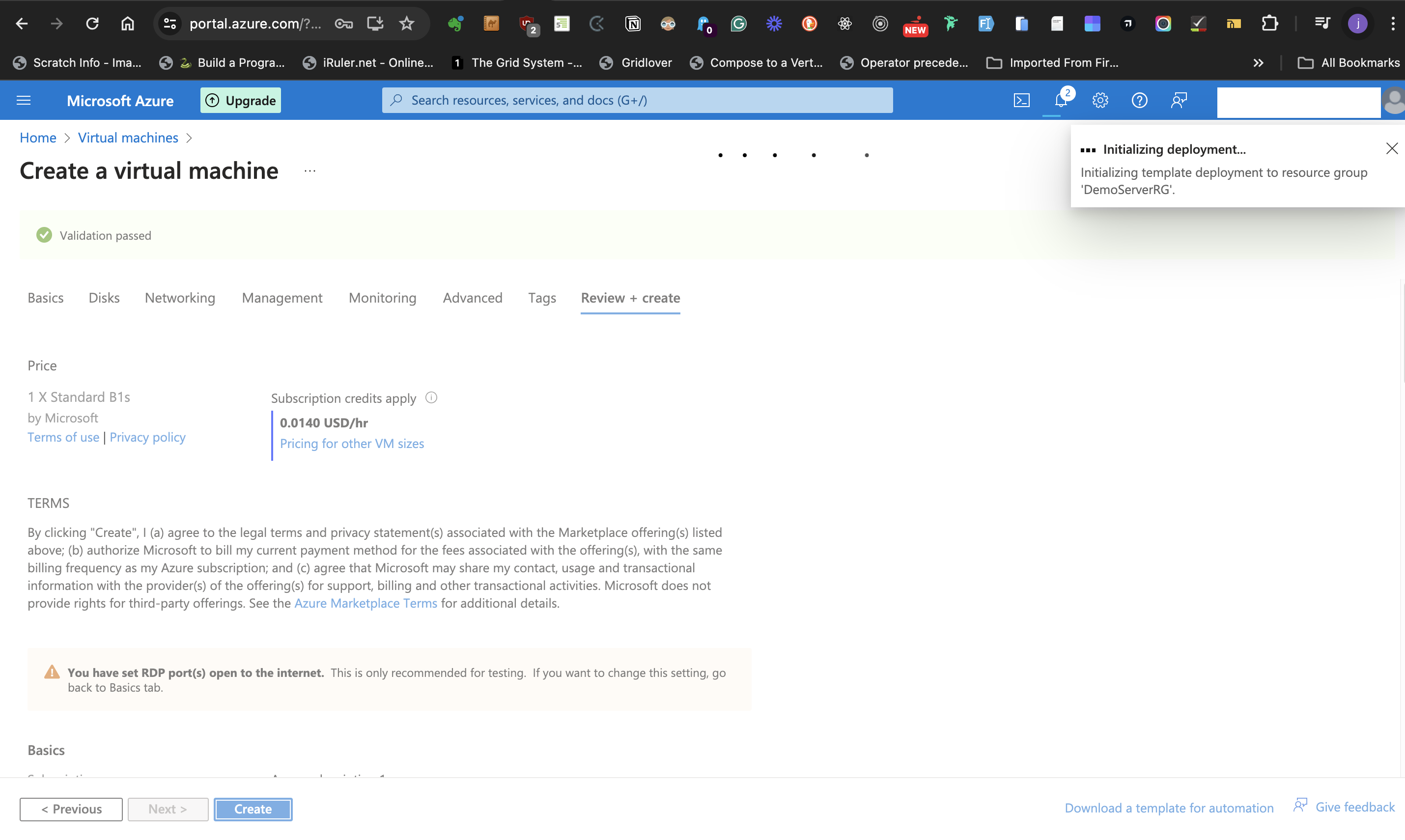Click the info icon beside Subscription credits
The width and height of the screenshot is (1405, 840).
coord(431,398)
